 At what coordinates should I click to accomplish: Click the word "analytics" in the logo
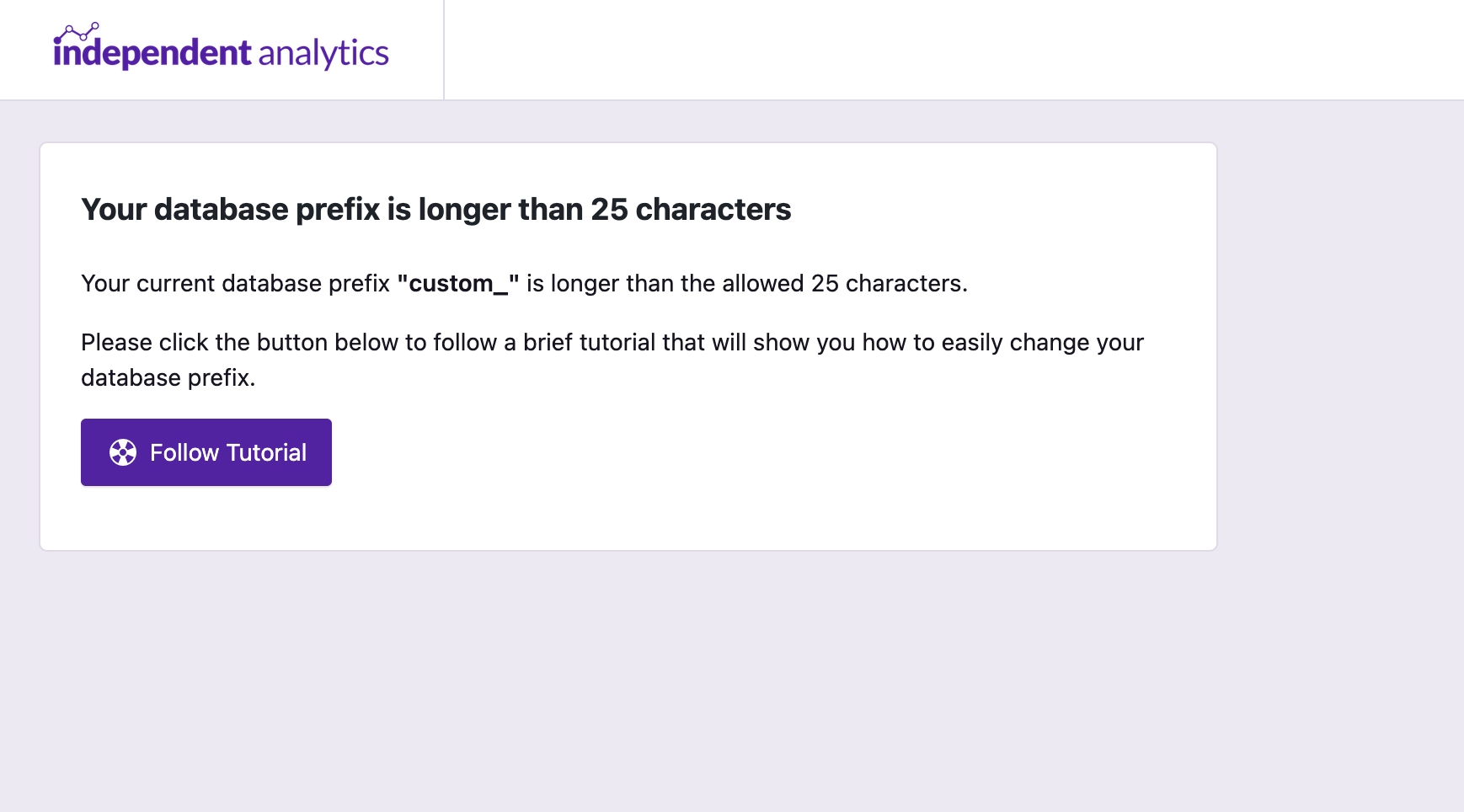[x=323, y=53]
